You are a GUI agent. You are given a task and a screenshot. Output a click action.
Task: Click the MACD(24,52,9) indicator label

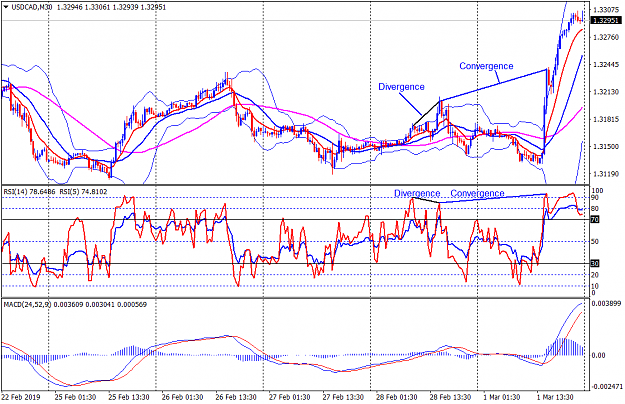pos(26,304)
